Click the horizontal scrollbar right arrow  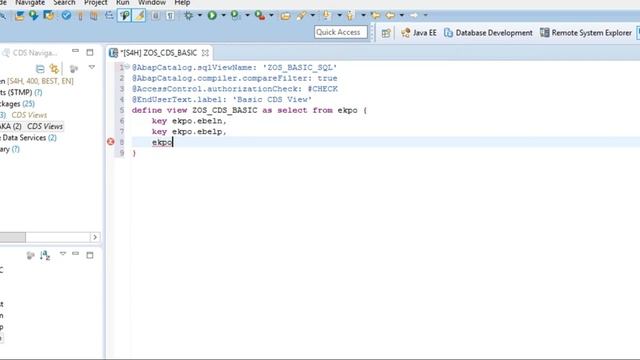click(x=95, y=237)
